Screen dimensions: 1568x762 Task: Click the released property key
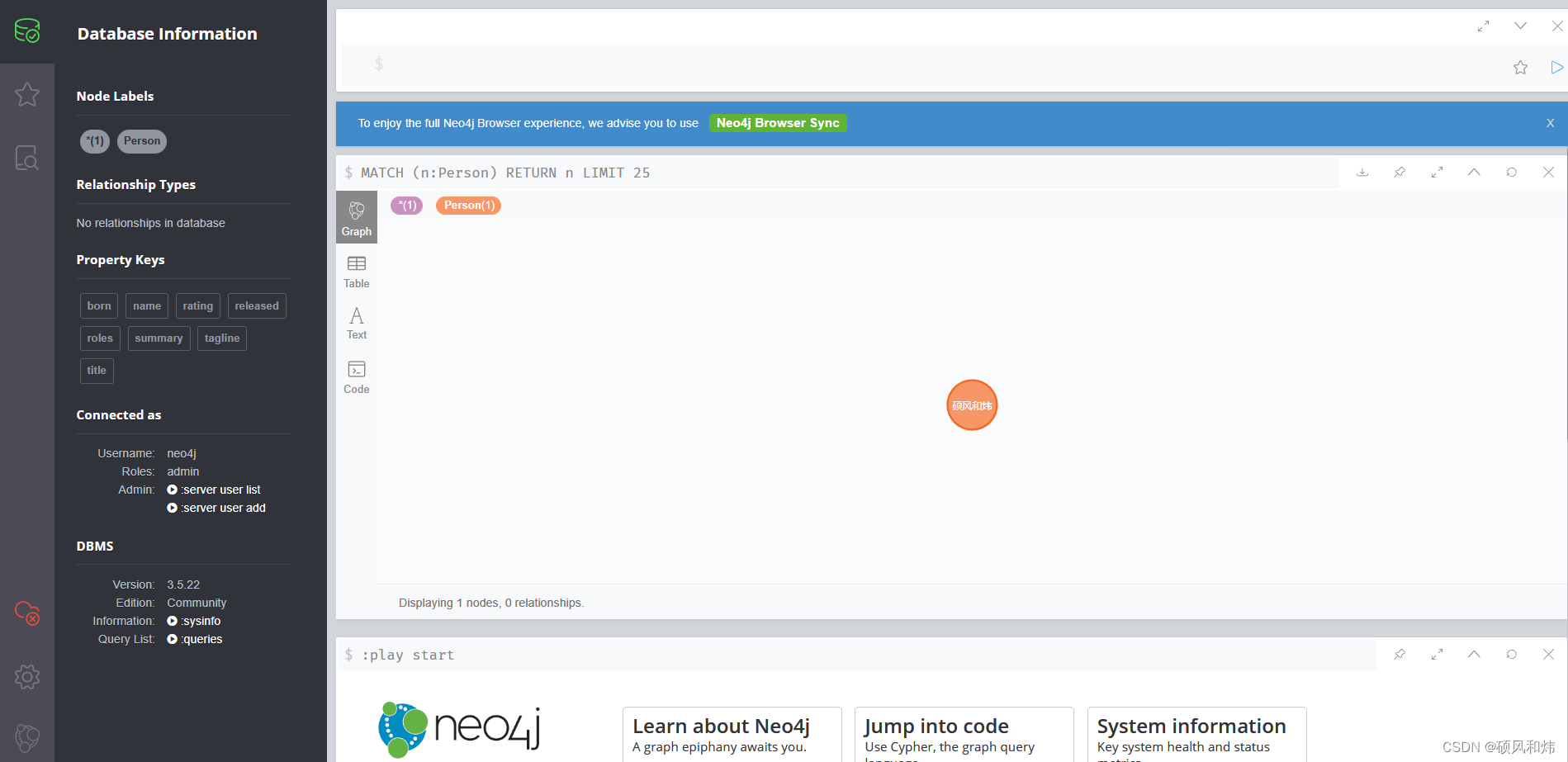click(x=257, y=306)
